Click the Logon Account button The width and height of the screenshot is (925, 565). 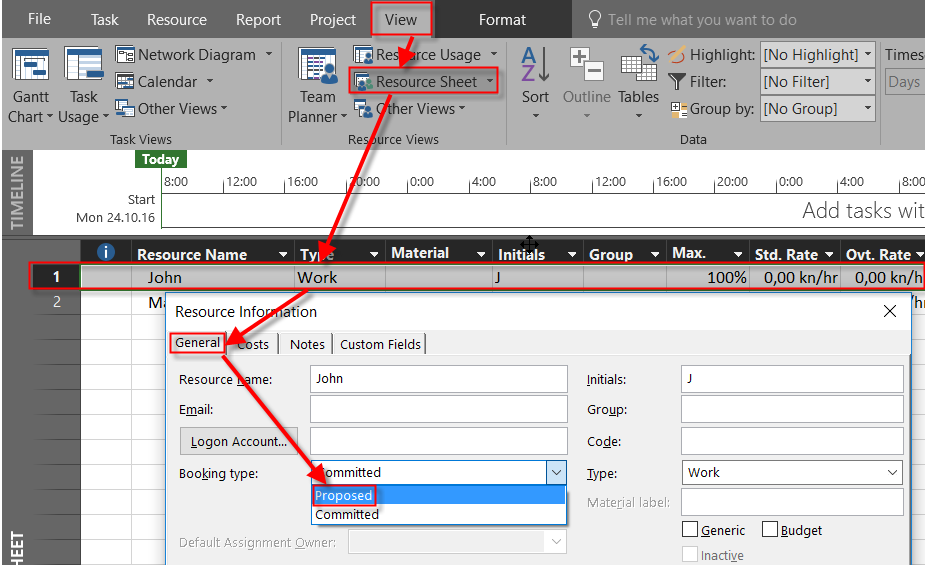click(x=238, y=441)
